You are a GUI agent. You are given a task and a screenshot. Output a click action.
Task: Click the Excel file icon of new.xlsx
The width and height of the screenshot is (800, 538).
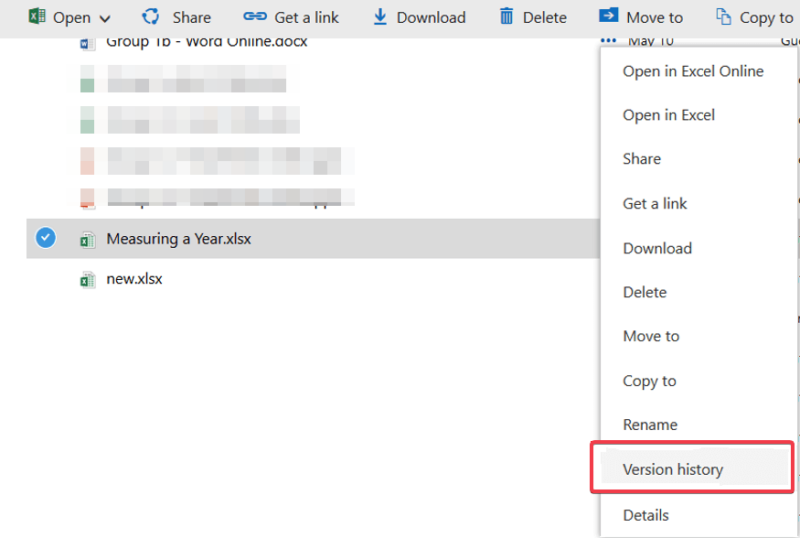point(87,279)
